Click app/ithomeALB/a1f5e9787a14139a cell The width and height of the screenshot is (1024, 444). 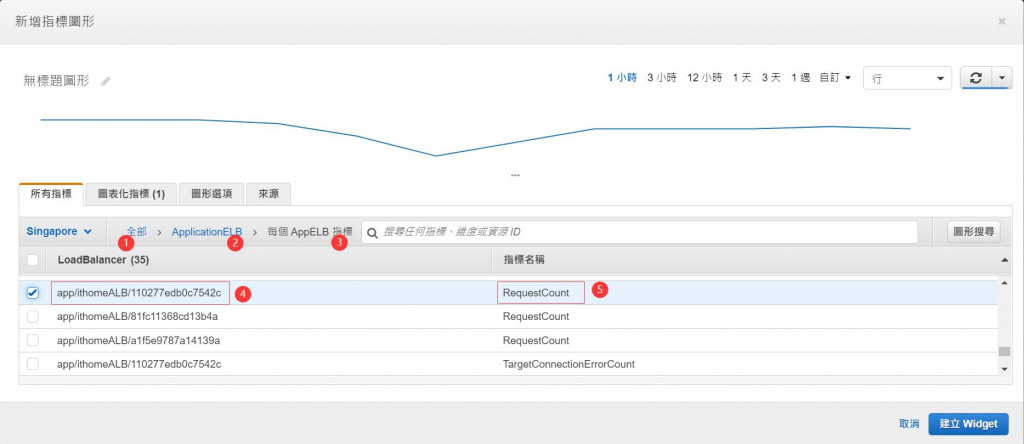tap(138, 340)
